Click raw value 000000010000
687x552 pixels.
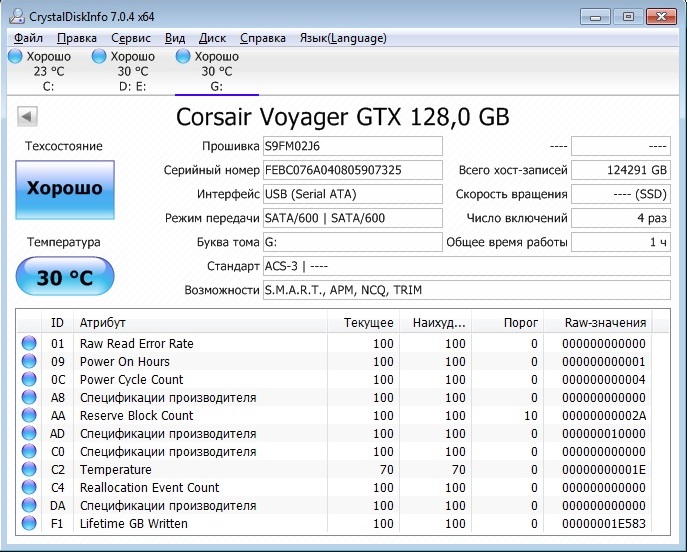(x=604, y=434)
